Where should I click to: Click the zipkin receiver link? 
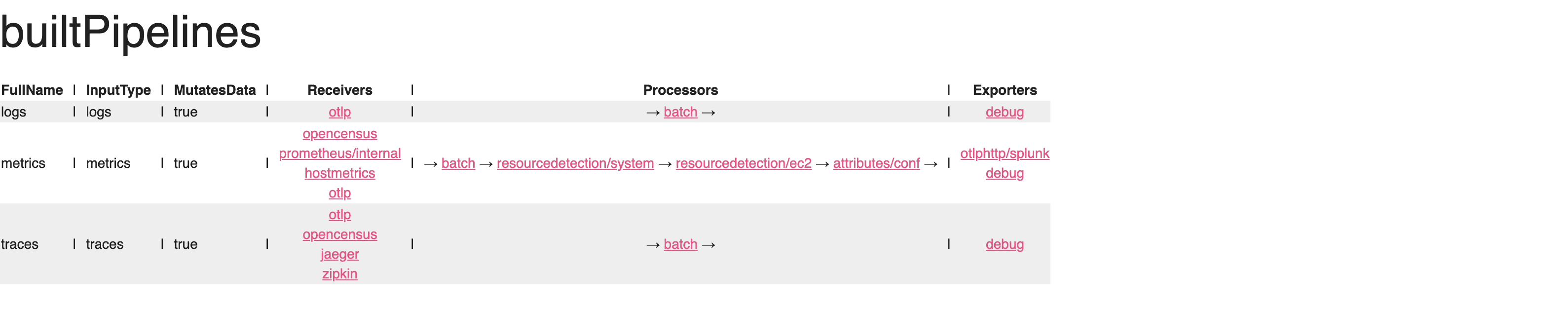339,273
